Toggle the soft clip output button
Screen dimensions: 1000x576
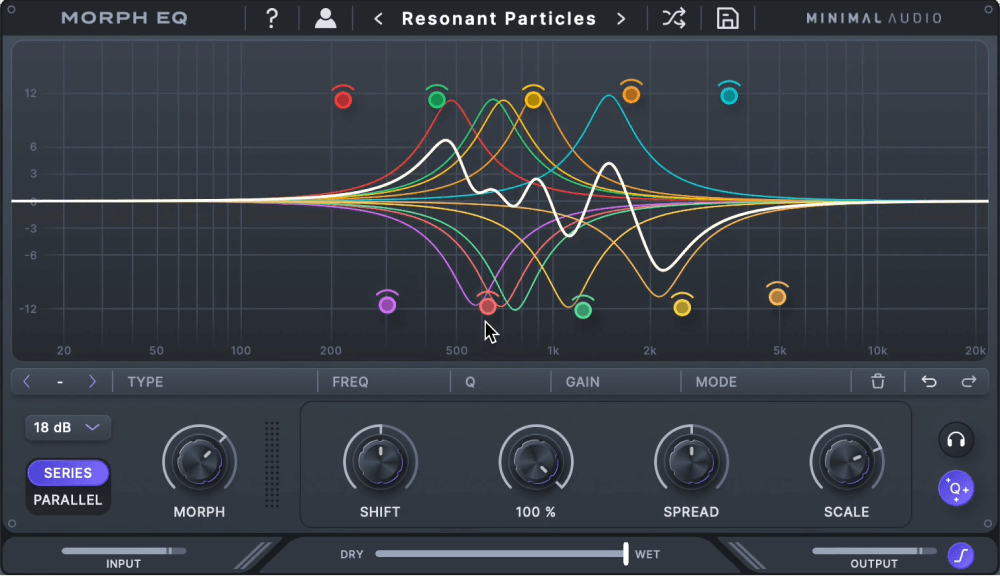pos(960,556)
